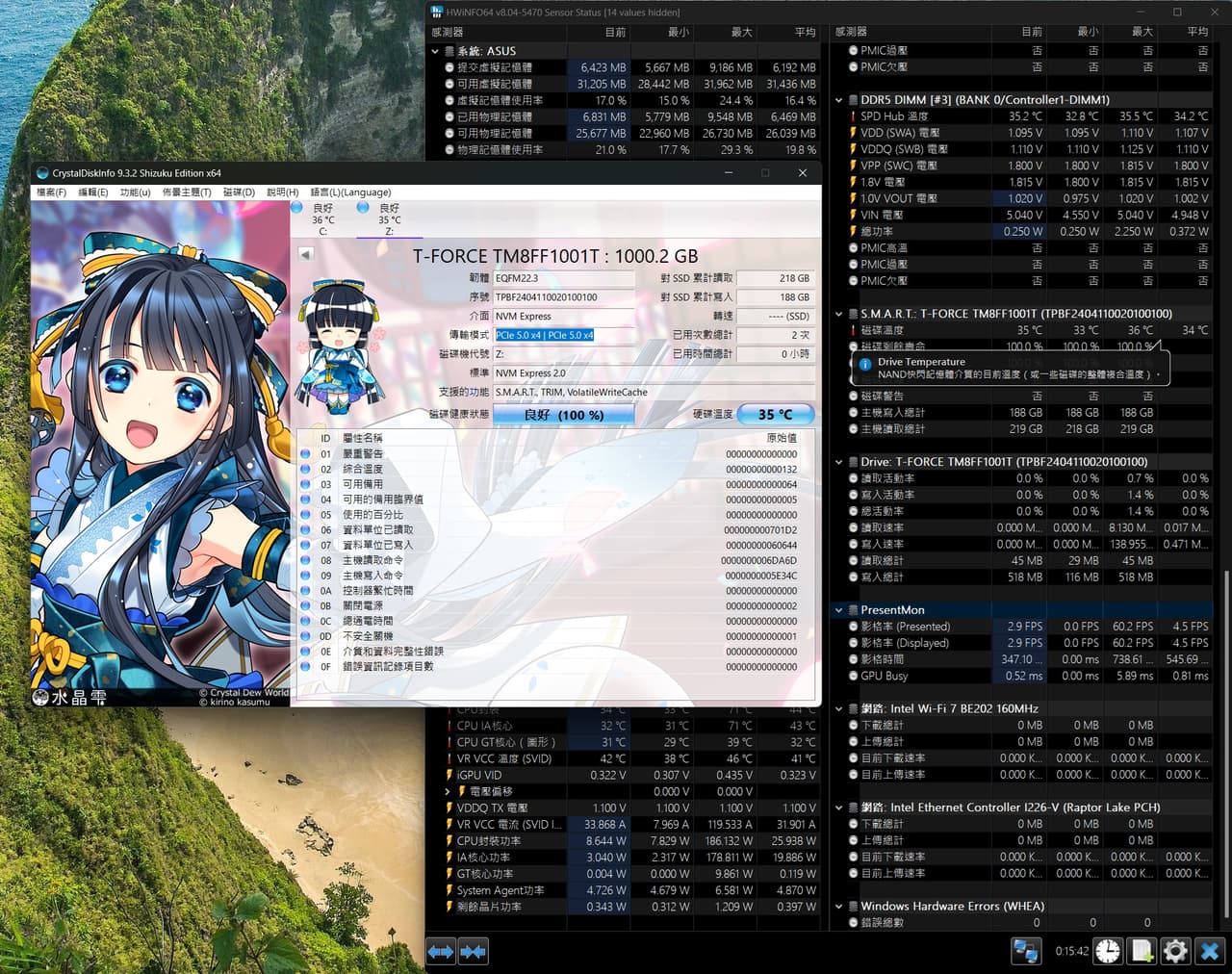
Task: Click the 總功率 sensor row label
Action: click(877, 231)
